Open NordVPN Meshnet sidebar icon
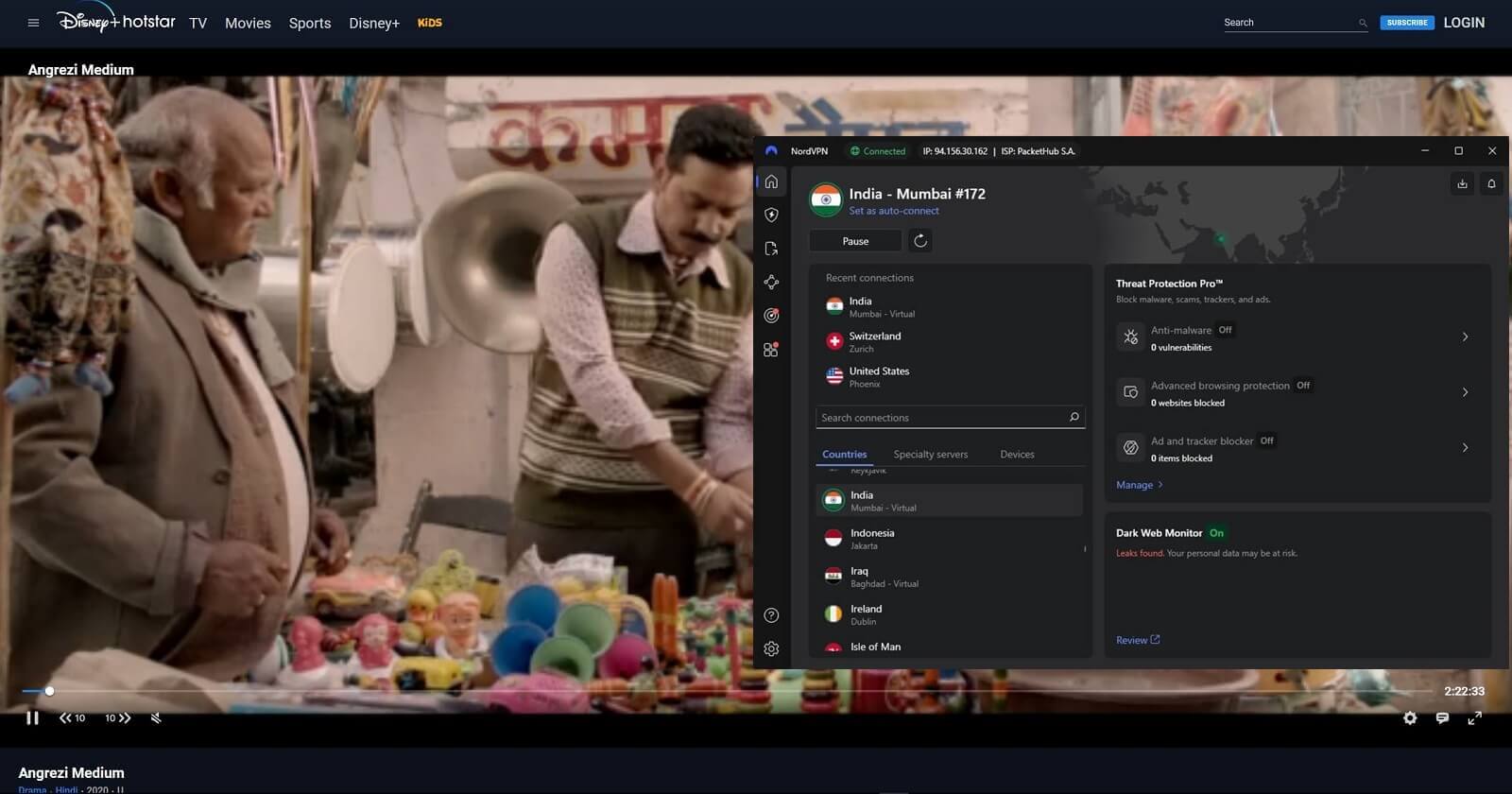 tap(771, 282)
